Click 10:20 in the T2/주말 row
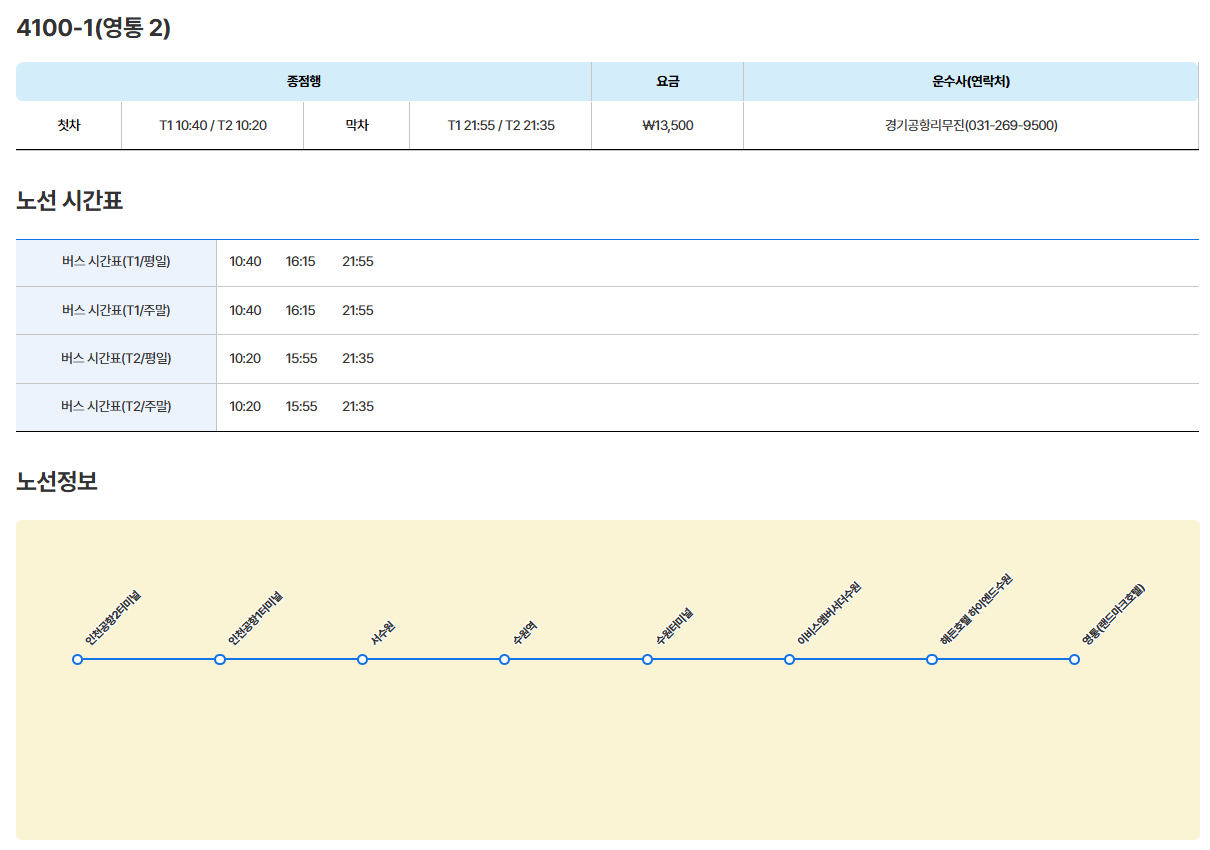 245,406
